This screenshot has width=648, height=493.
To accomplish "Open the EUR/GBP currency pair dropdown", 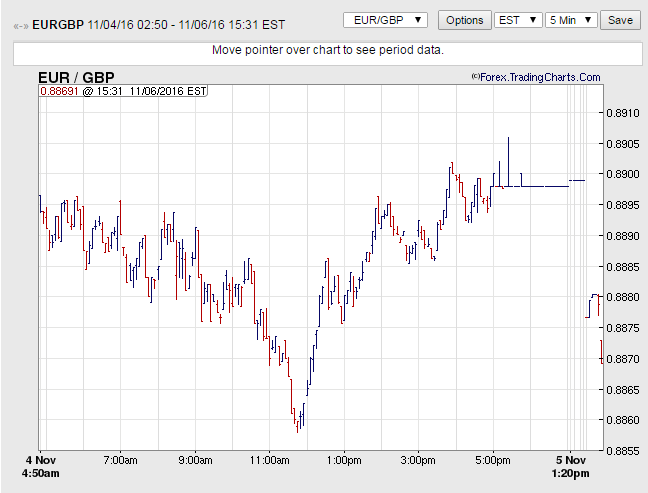I will pos(385,20).
